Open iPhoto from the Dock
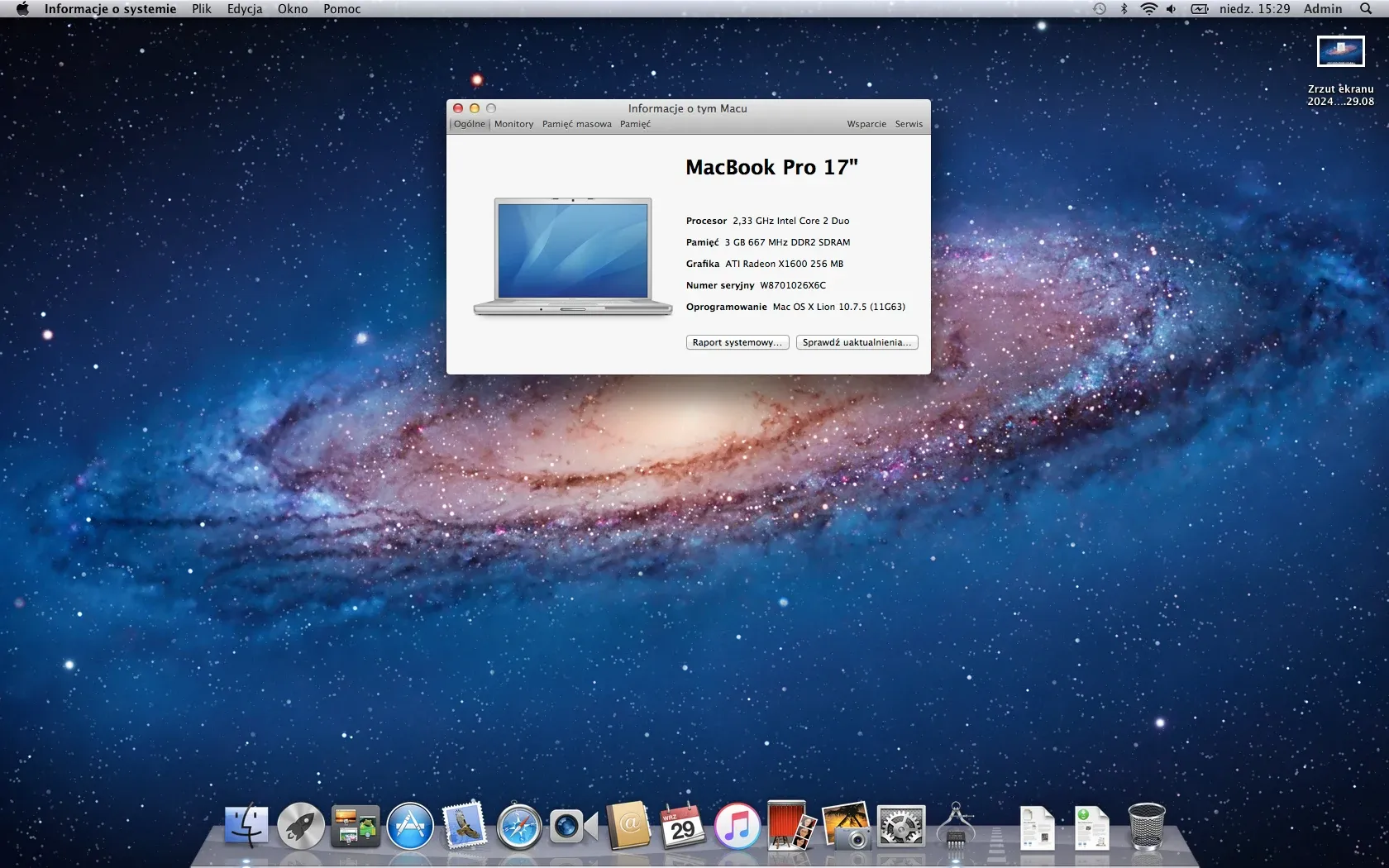The height and width of the screenshot is (868, 1389). [846, 826]
